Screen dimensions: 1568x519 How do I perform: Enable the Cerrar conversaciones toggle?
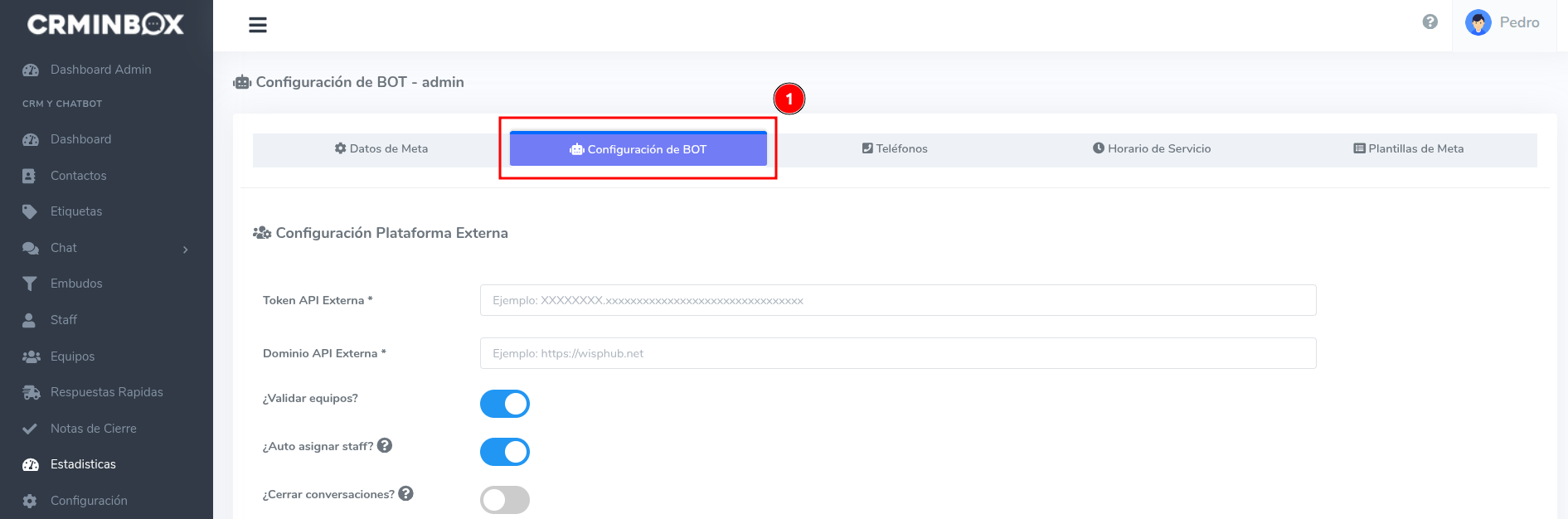(504, 500)
